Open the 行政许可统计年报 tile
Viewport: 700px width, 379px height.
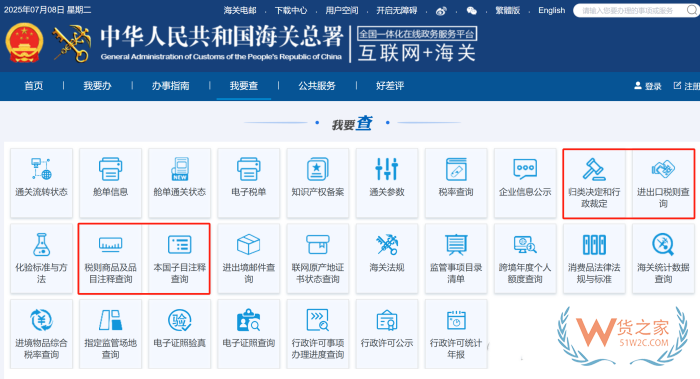click(x=456, y=334)
